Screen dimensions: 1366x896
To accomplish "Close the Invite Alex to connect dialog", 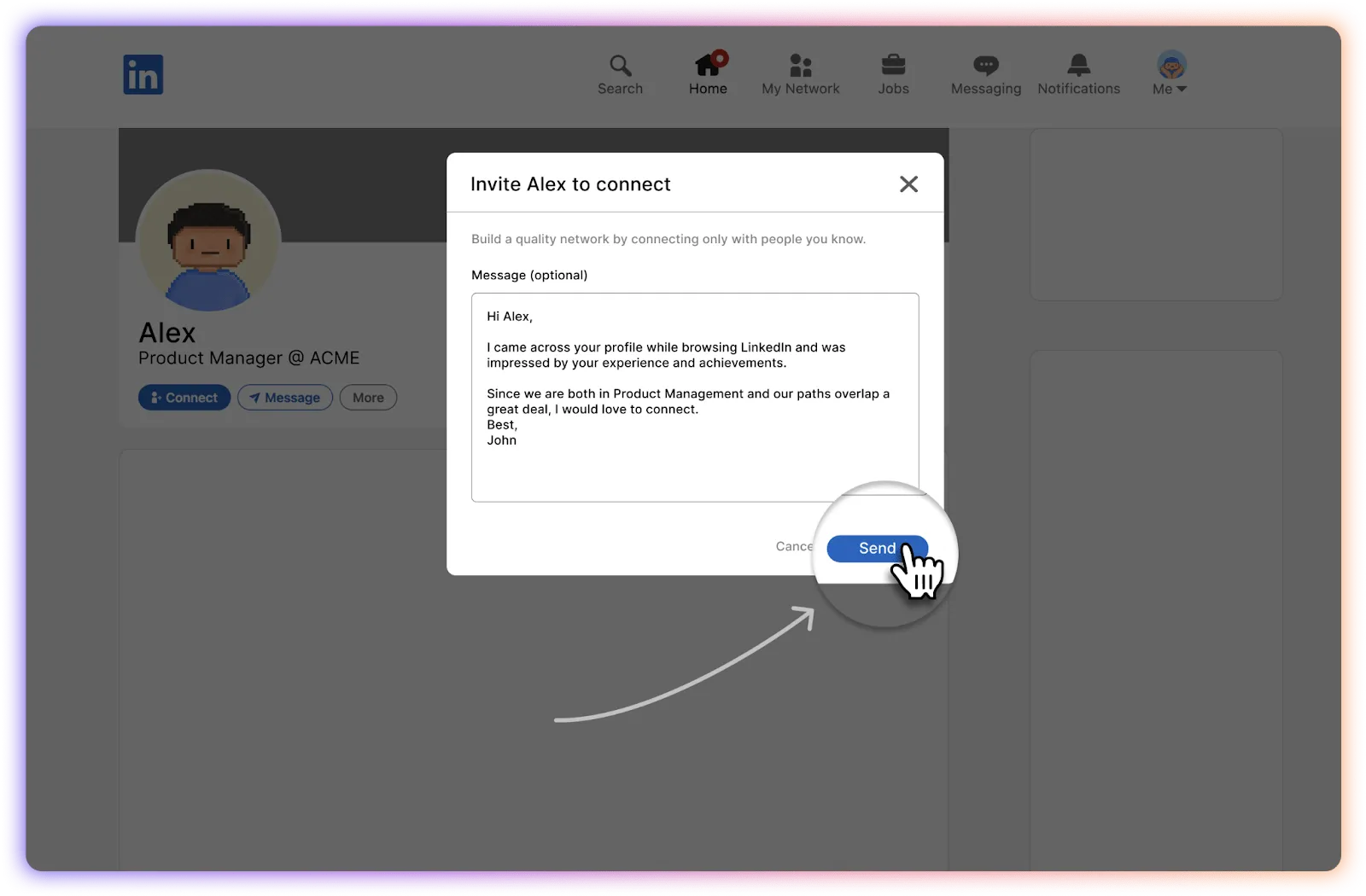I will 908,184.
